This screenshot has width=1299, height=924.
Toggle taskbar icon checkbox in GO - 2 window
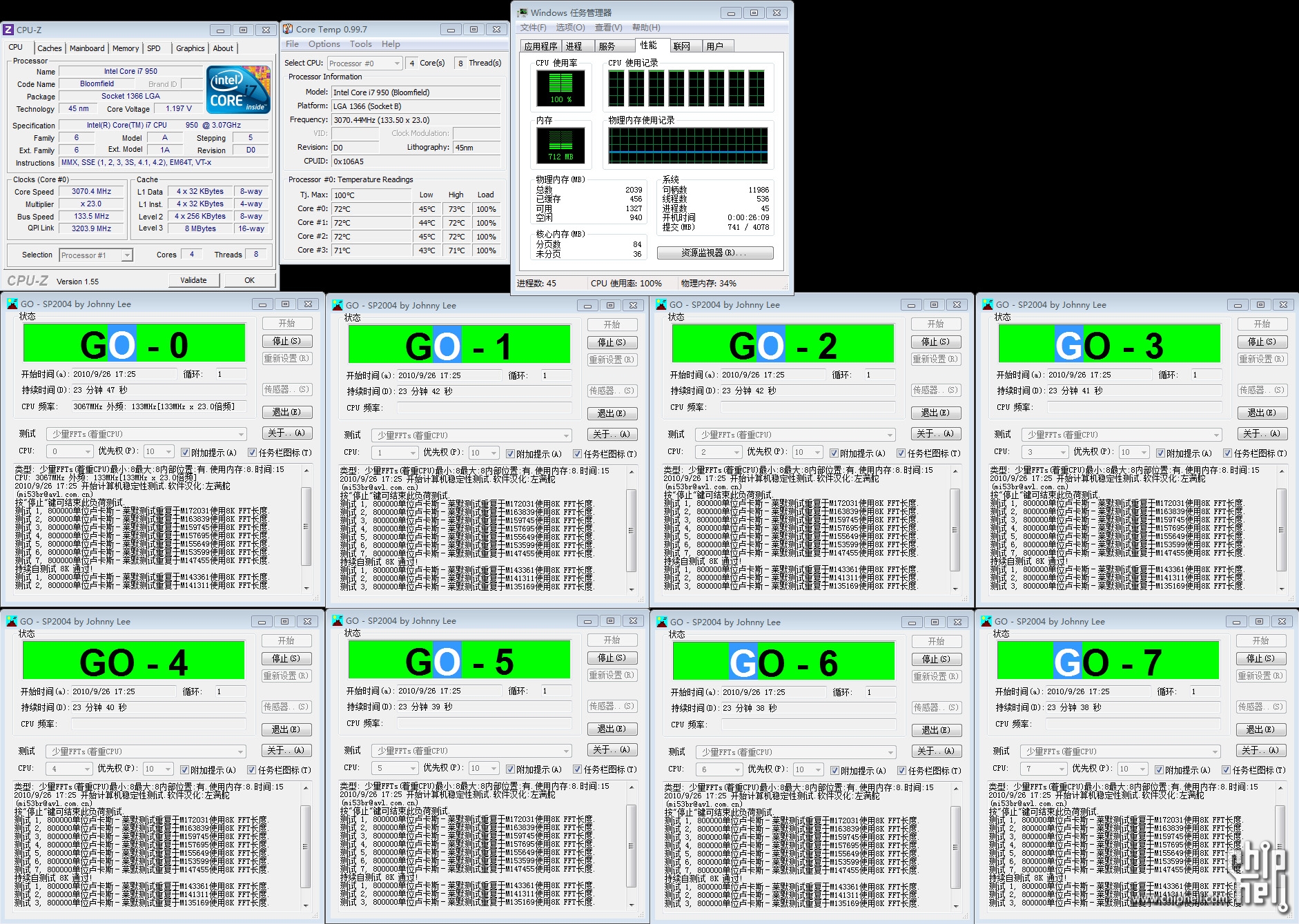click(901, 453)
